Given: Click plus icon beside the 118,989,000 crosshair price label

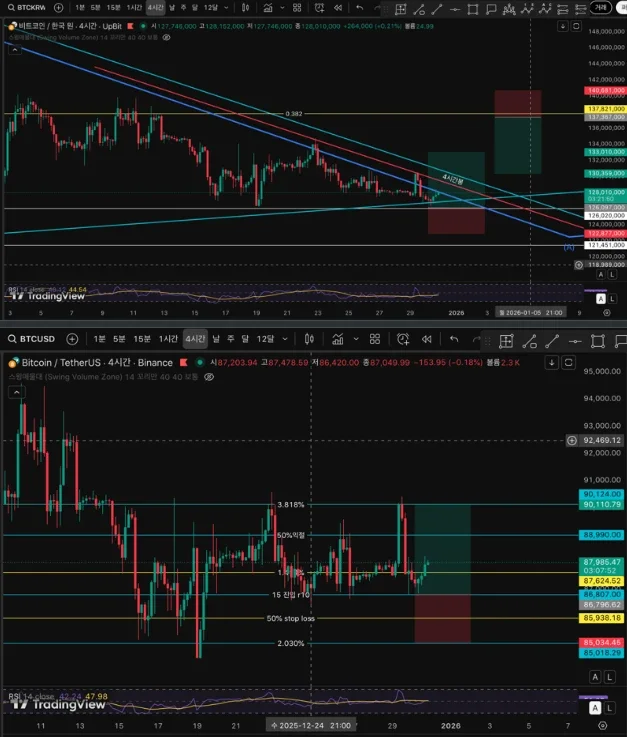Looking at the screenshot, I should coord(579,265).
